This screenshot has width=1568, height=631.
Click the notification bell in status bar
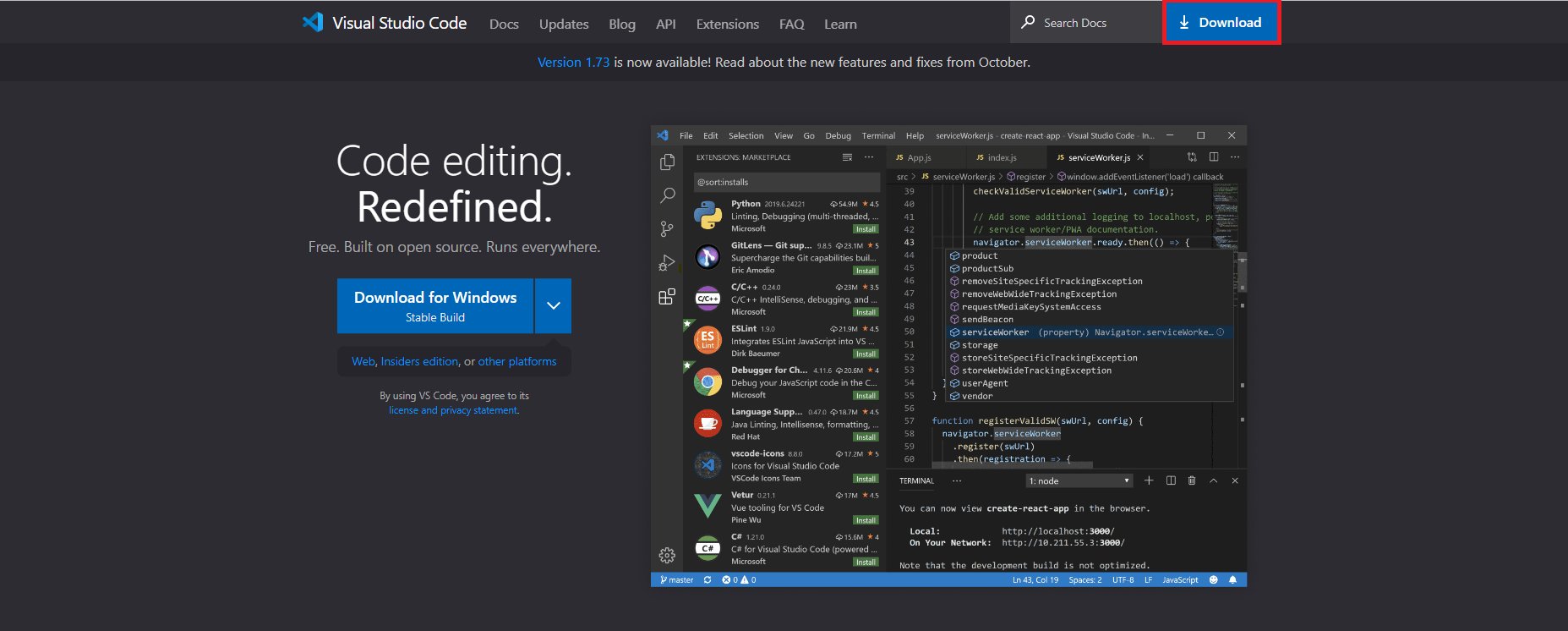[x=1232, y=580]
